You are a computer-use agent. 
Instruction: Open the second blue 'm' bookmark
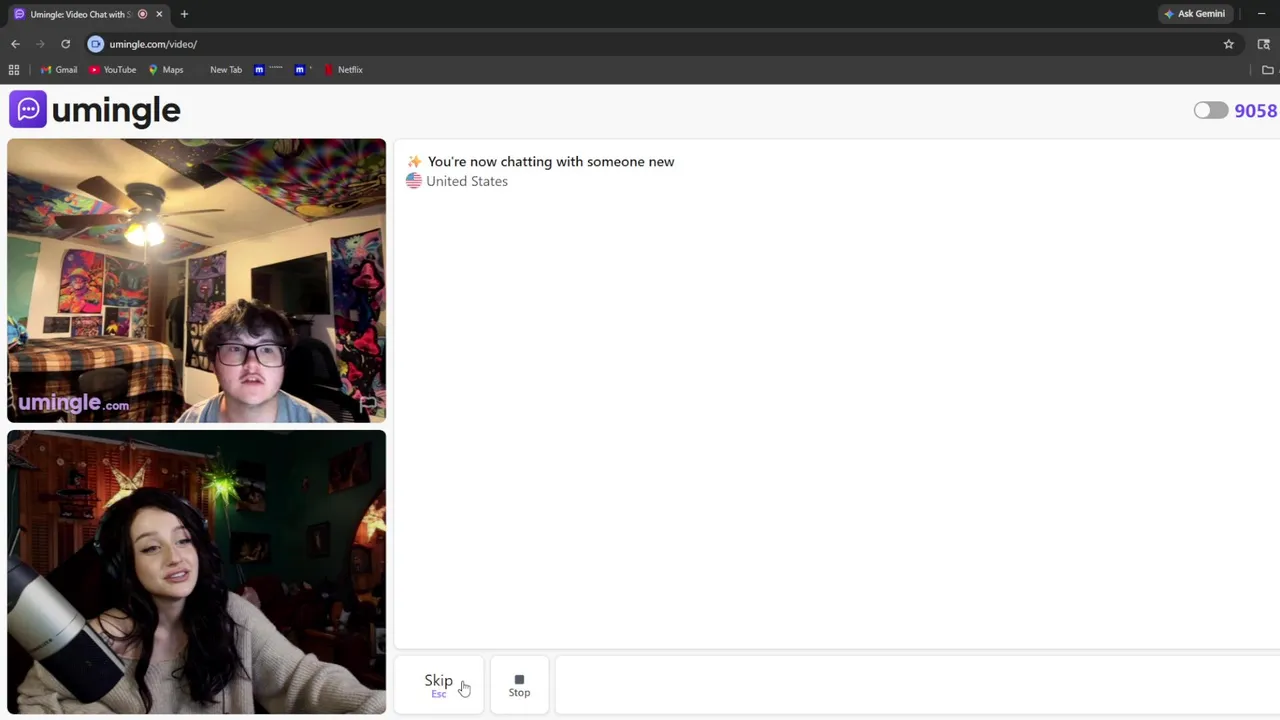pyautogui.click(x=303, y=70)
